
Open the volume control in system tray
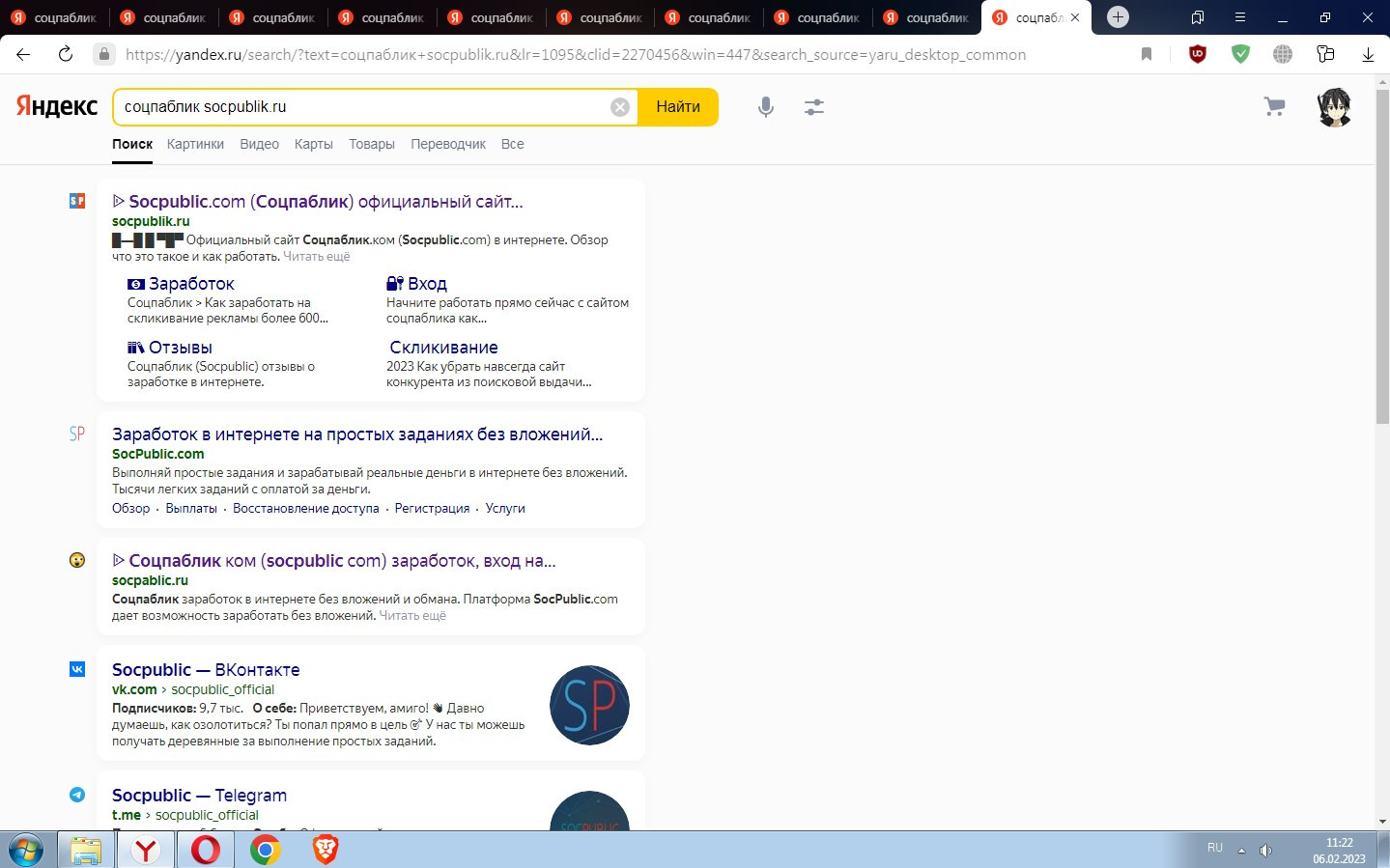coord(1265,851)
